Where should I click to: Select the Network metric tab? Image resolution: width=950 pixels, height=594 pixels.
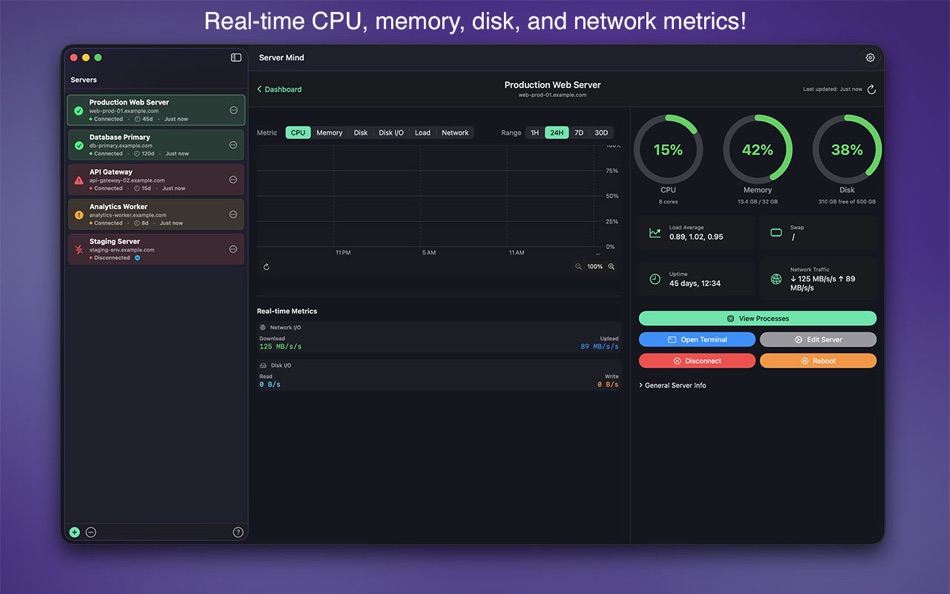pos(455,132)
